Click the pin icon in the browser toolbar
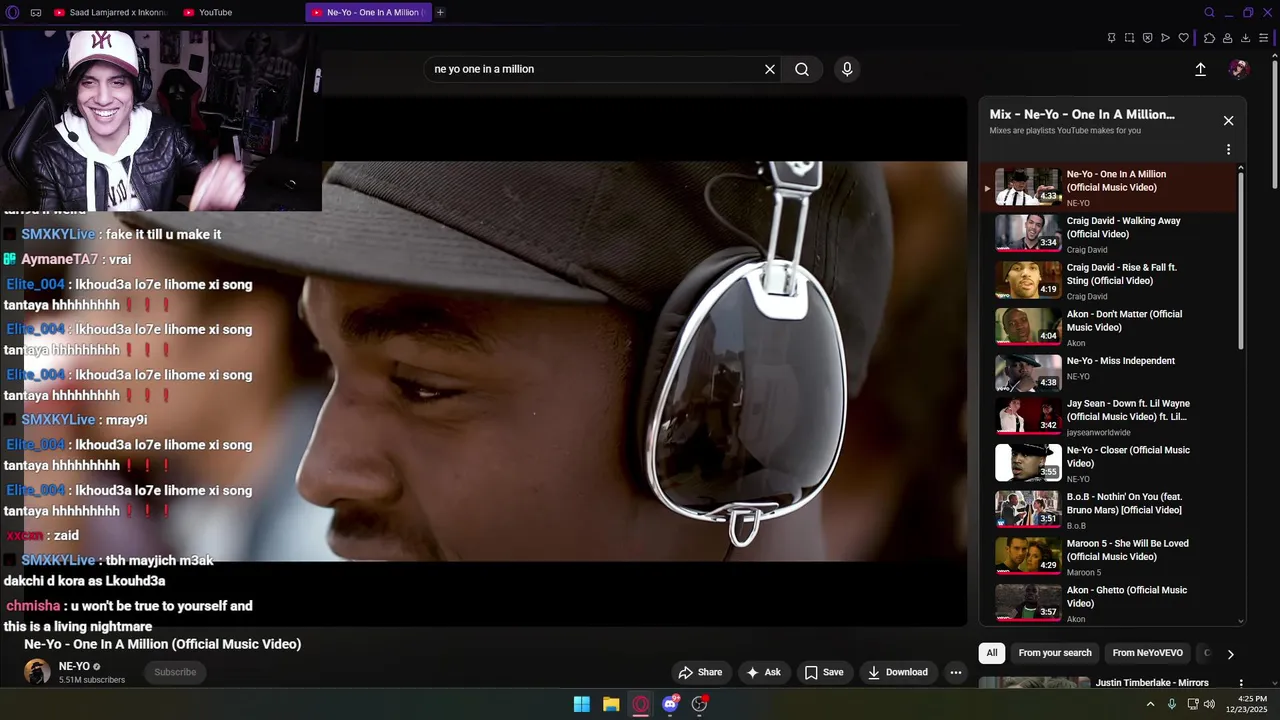1280x720 pixels. click(x=1111, y=38)
